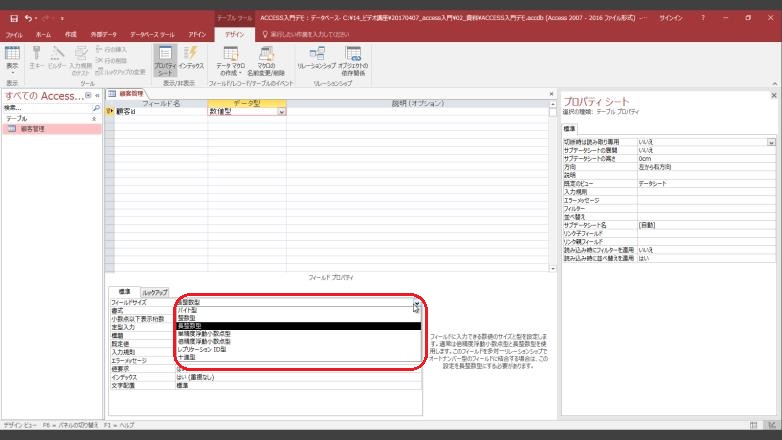Viewport: 782px width, 440px height.
Task: Switch to the ホーム (Home) ribbon tab
Action: point(43,34)
